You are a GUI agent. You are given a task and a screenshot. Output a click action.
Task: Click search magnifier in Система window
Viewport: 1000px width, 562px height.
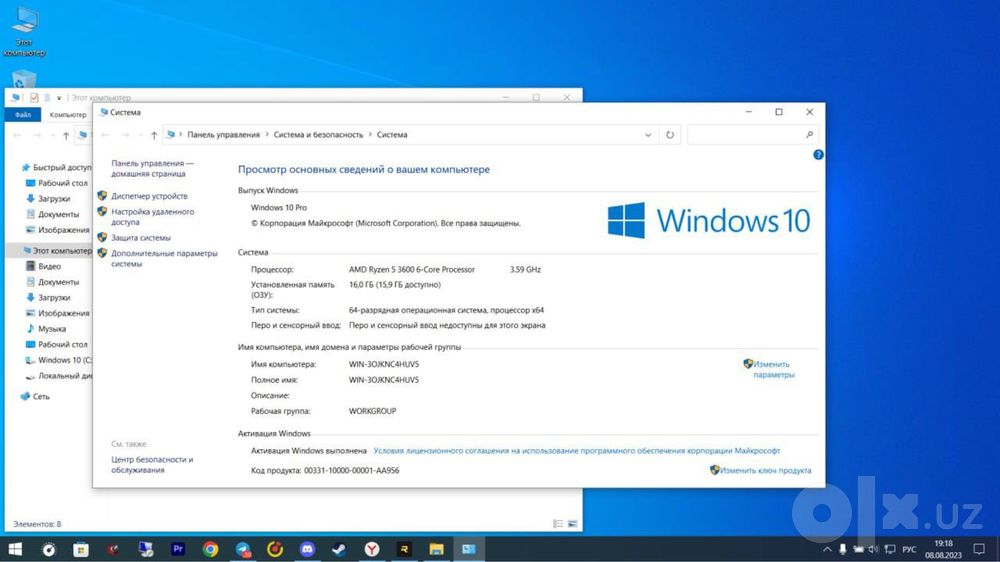[x=809, y=135]
